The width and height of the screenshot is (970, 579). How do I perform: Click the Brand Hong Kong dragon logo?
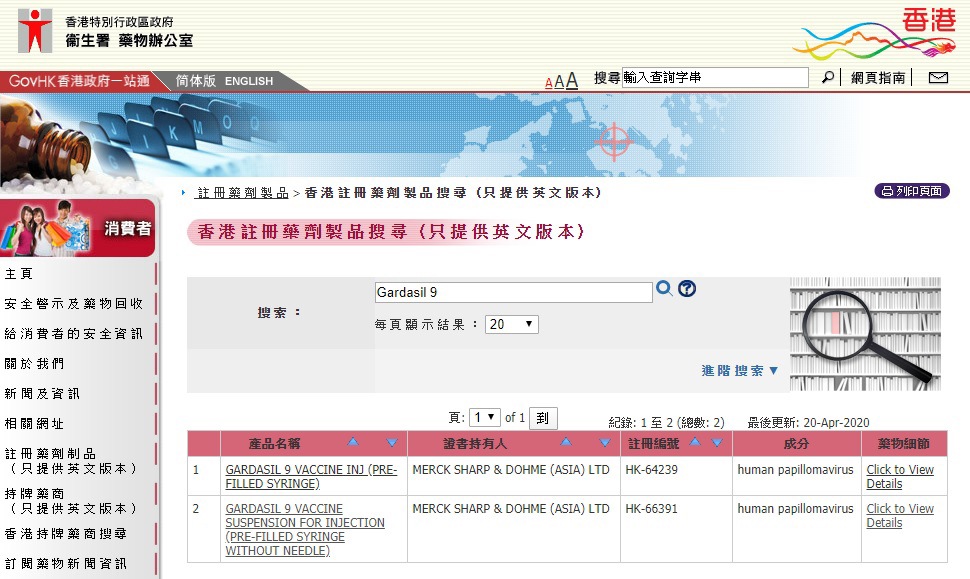pos(875,33)
